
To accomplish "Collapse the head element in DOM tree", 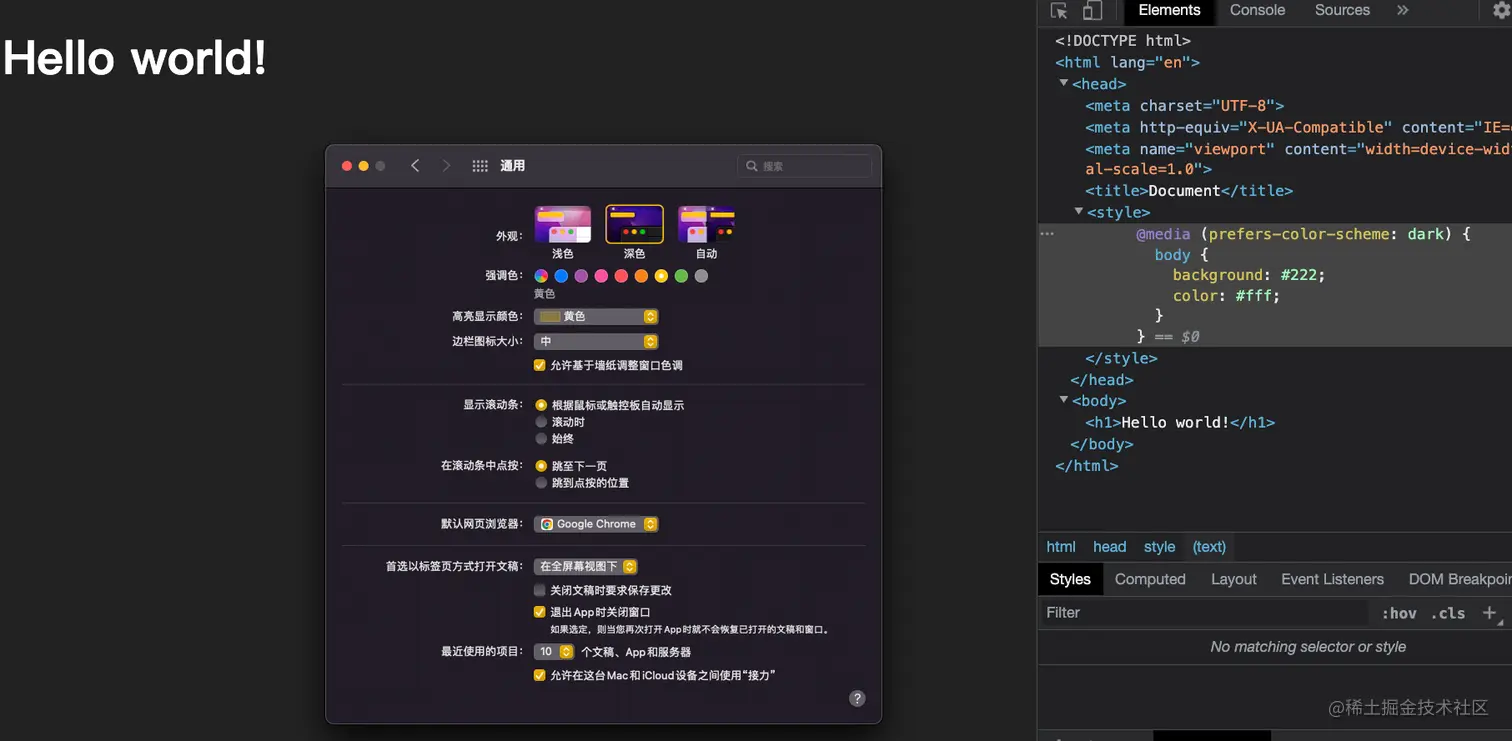I will [x=1064, y=84].
